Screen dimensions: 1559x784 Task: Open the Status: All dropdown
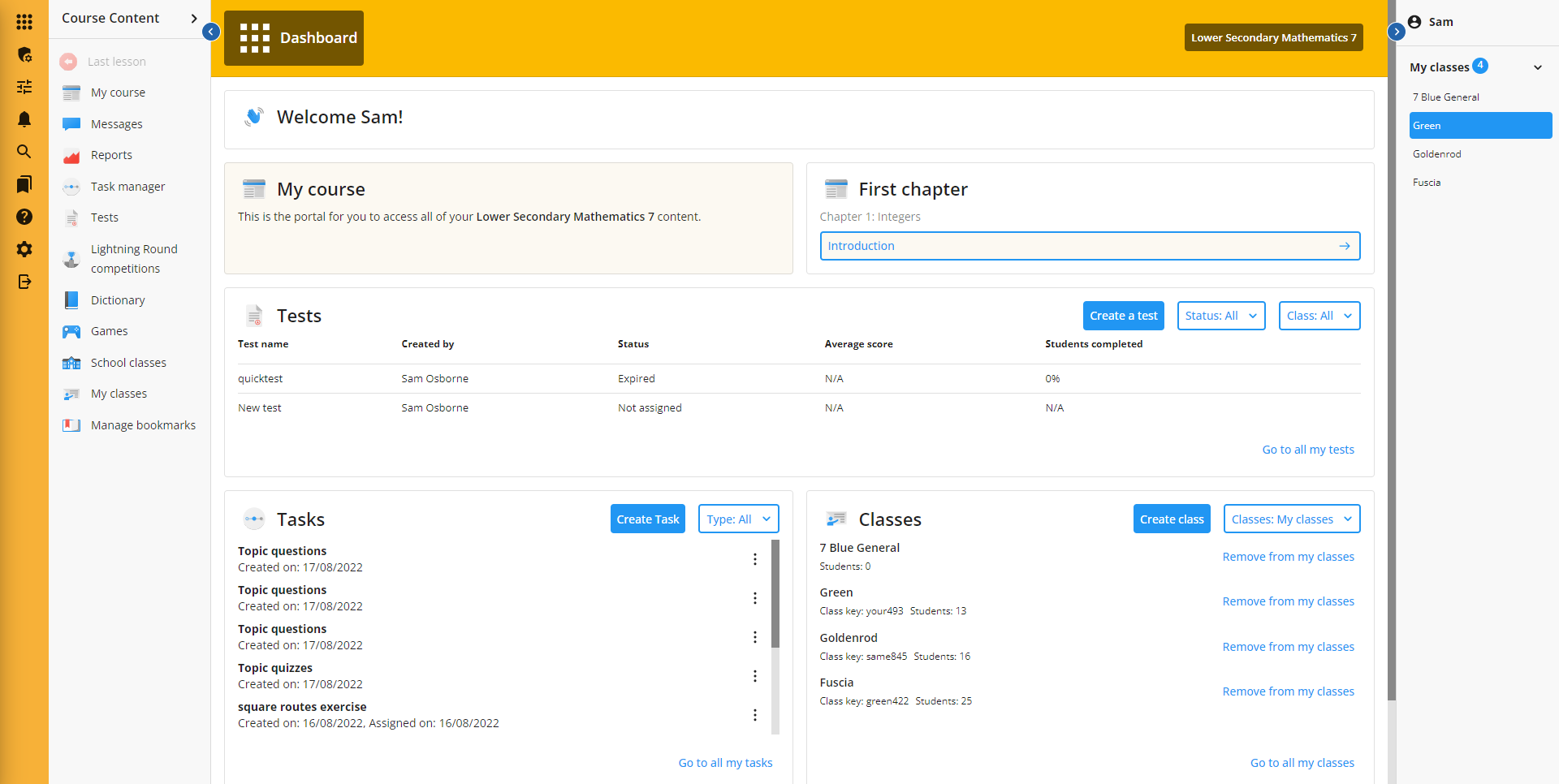(x=1220, y=316)
